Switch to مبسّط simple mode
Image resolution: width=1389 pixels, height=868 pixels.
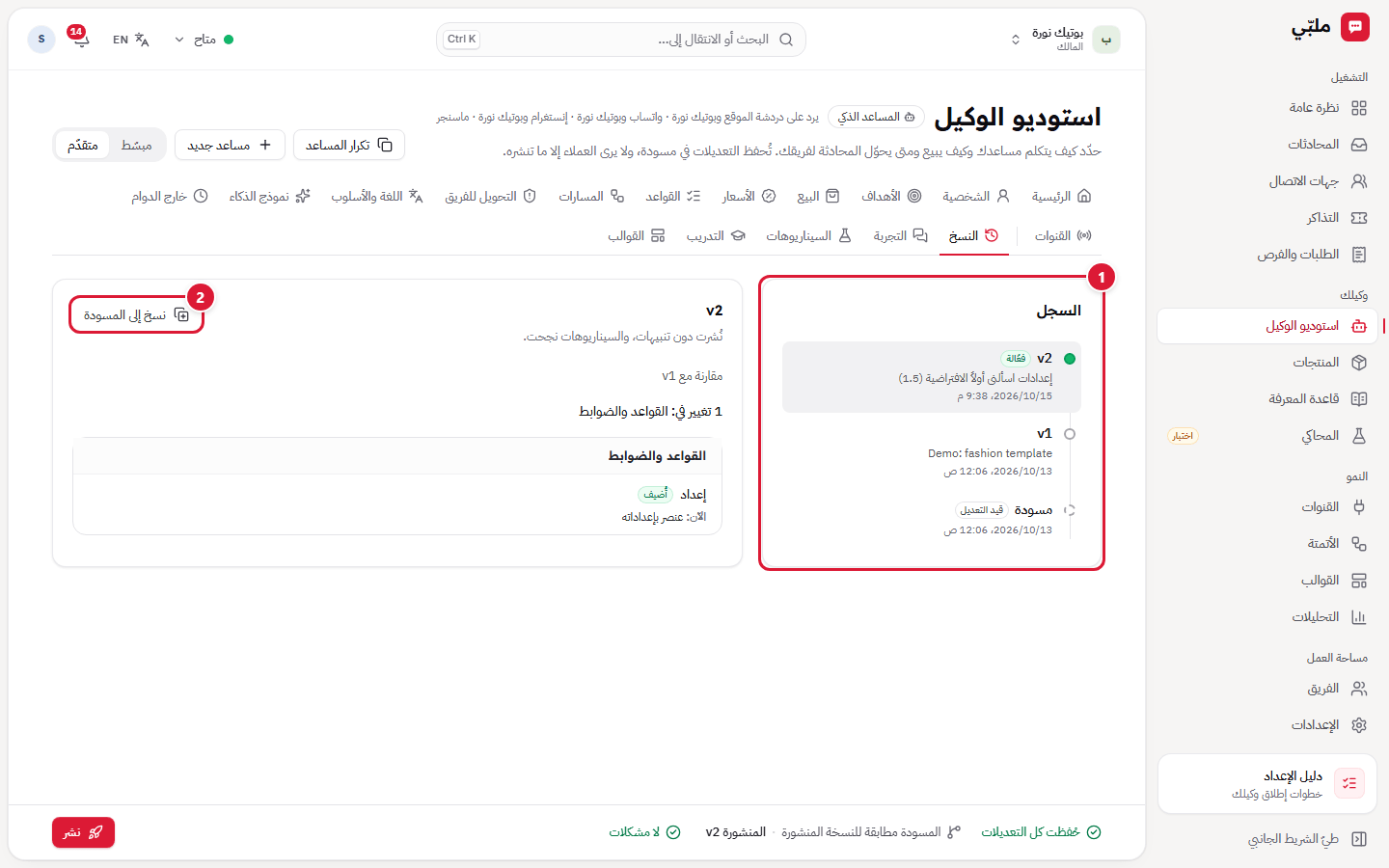137,145
